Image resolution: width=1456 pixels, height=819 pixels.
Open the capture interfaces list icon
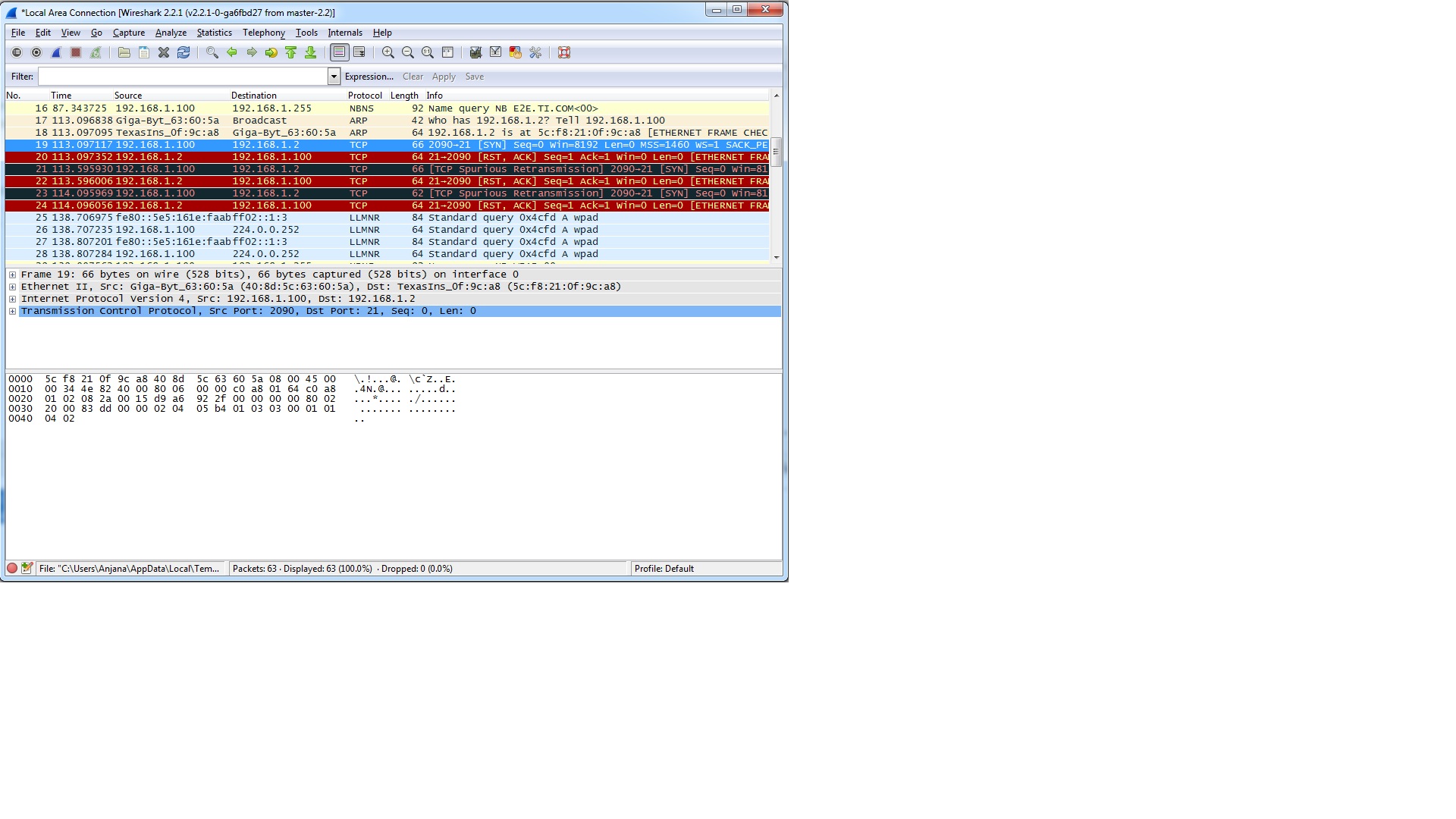17,52
